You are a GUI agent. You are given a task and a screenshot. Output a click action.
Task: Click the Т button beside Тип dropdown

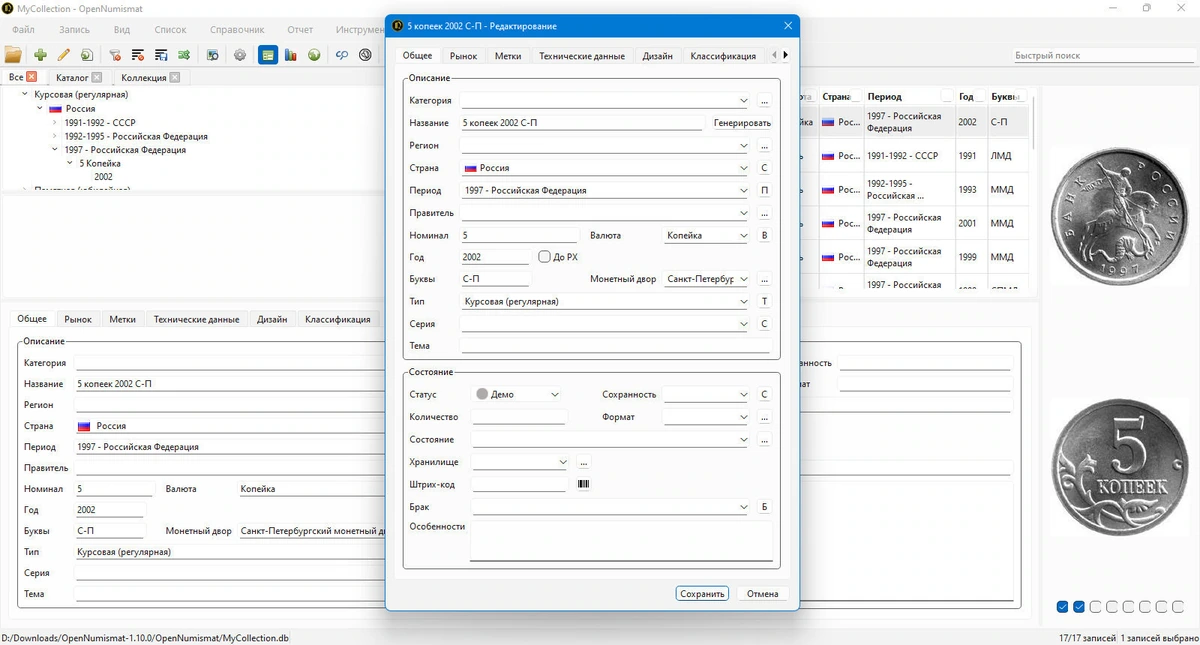point(764,301)
